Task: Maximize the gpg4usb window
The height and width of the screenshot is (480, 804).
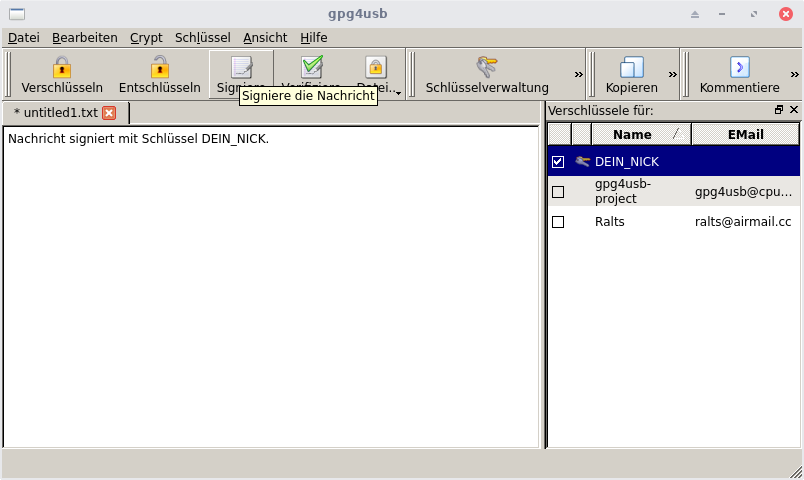Action: (754, 14)
